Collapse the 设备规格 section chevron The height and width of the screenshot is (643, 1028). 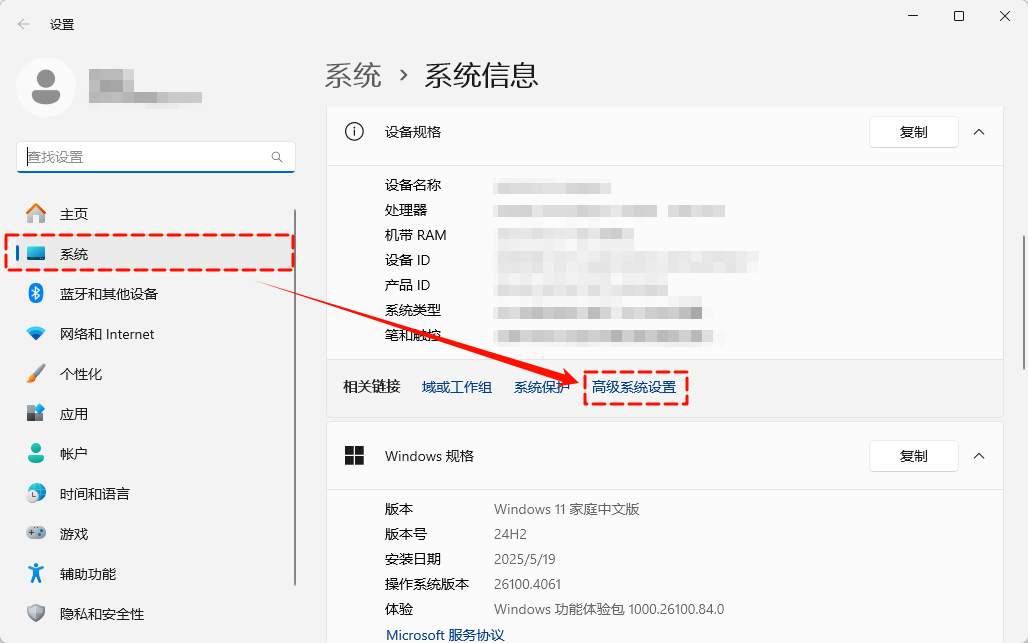(979, 132)
